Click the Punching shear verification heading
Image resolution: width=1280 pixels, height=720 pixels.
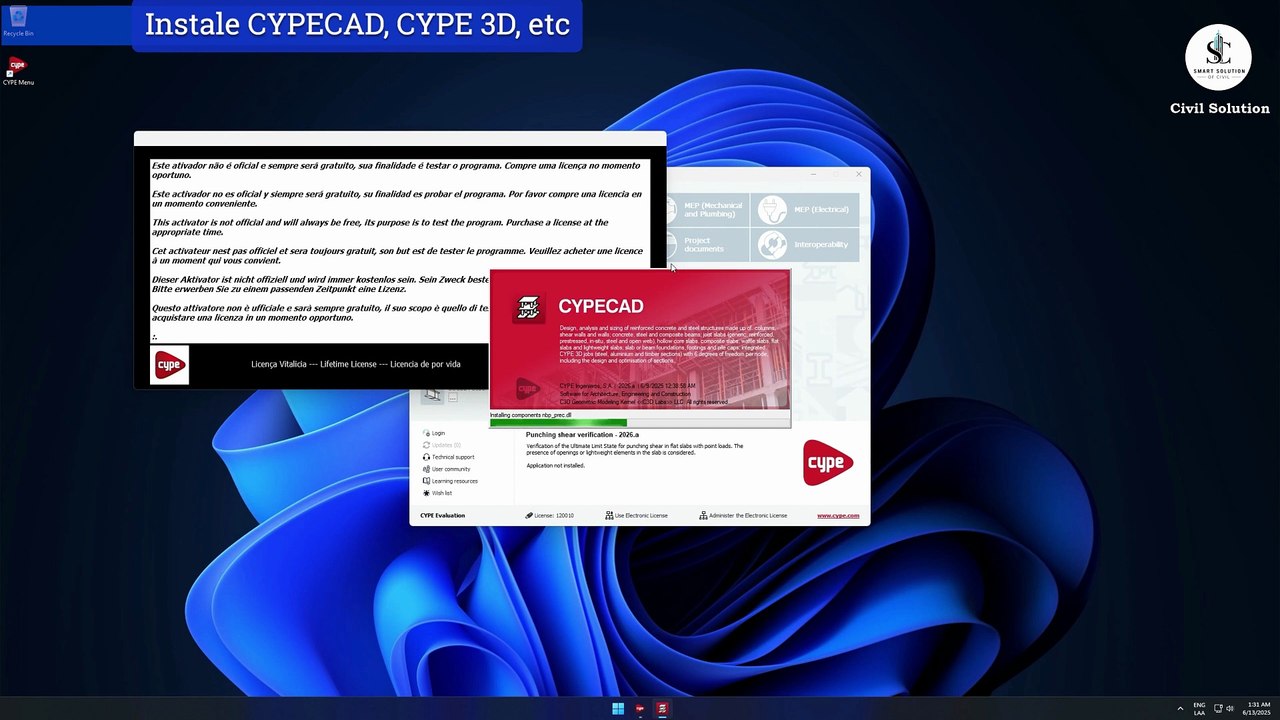click(582, 435)
